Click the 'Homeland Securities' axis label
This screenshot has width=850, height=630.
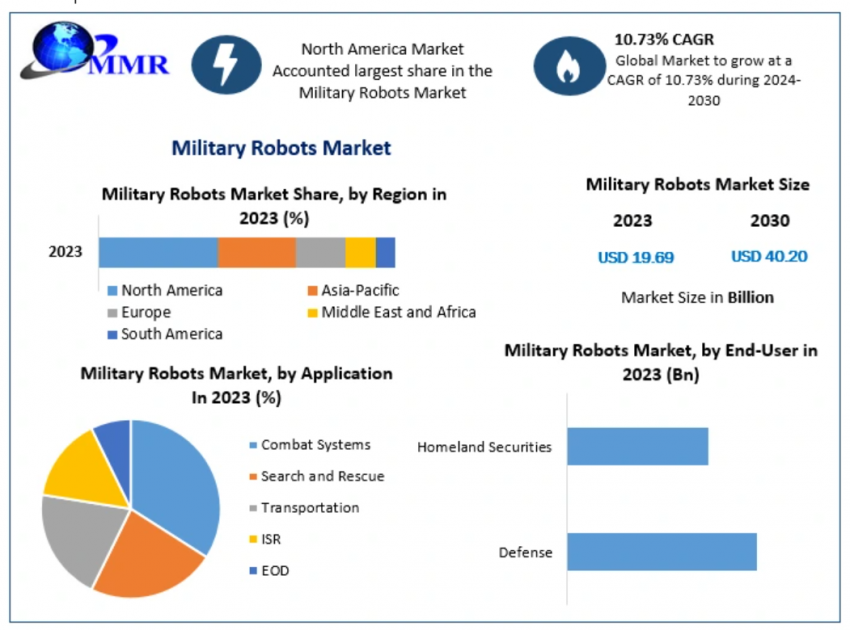coord(484,447)
